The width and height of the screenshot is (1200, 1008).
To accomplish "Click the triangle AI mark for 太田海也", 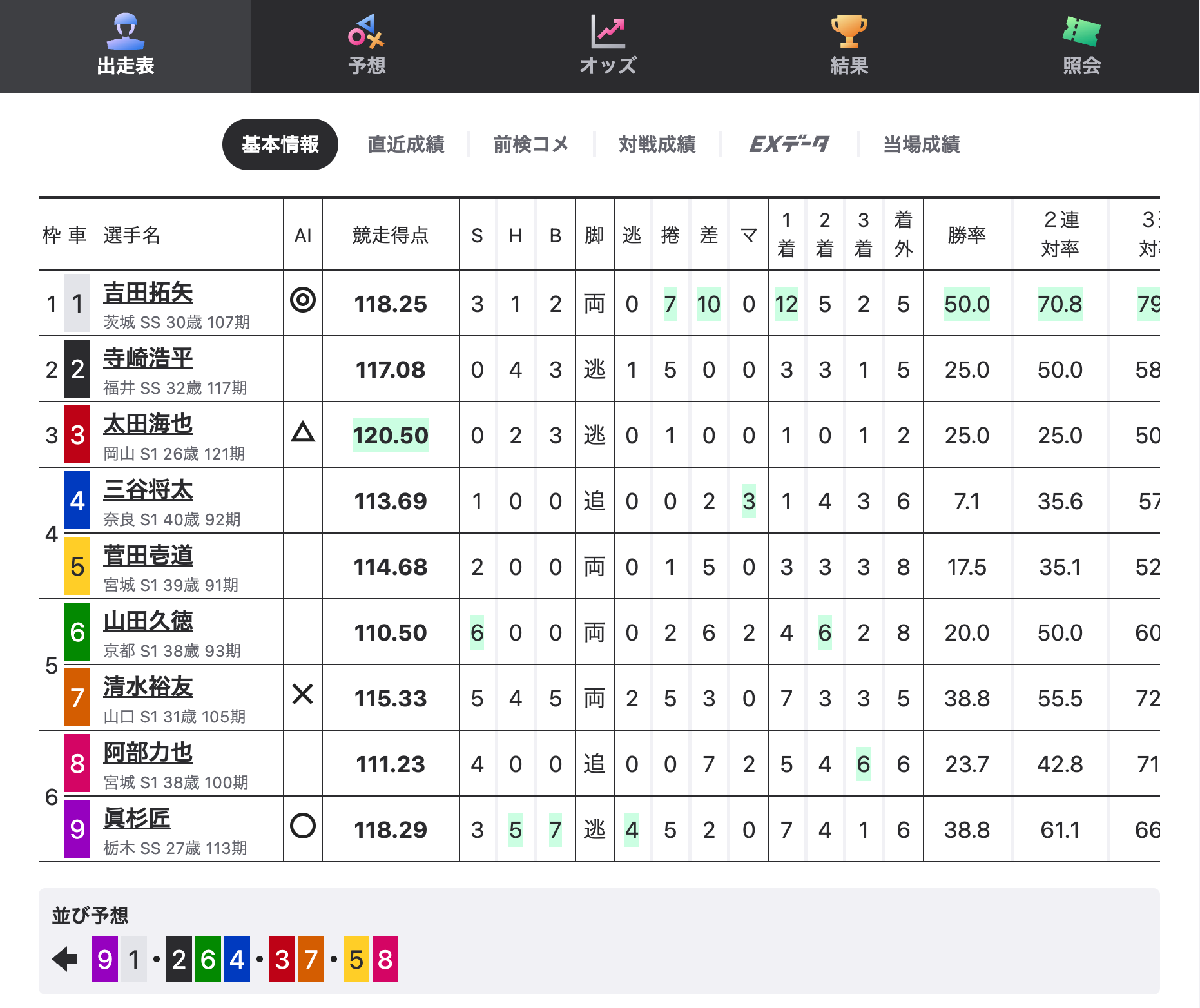I will point(303,431).
